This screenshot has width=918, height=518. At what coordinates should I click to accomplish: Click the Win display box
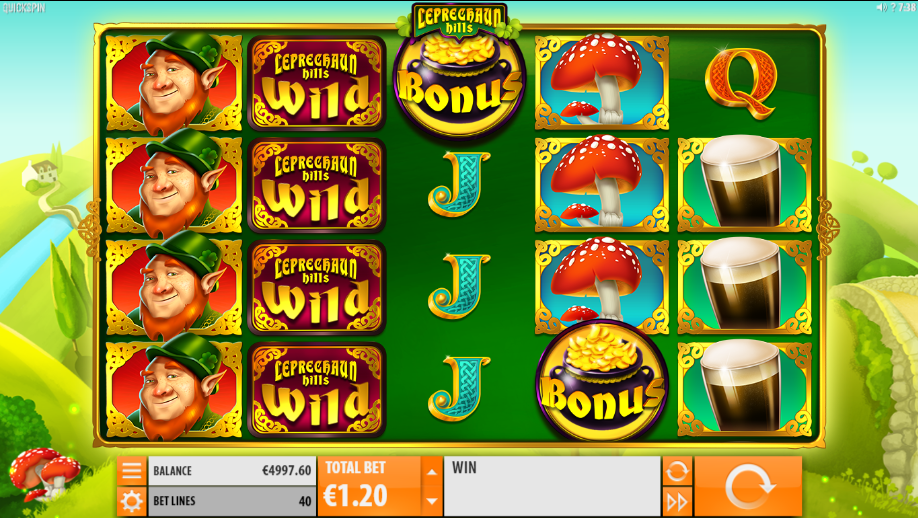[x=552, y=486]
